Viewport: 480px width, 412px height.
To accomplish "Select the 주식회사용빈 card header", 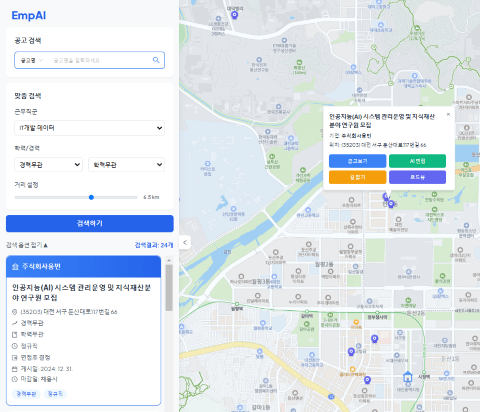I will pos(83,267).
